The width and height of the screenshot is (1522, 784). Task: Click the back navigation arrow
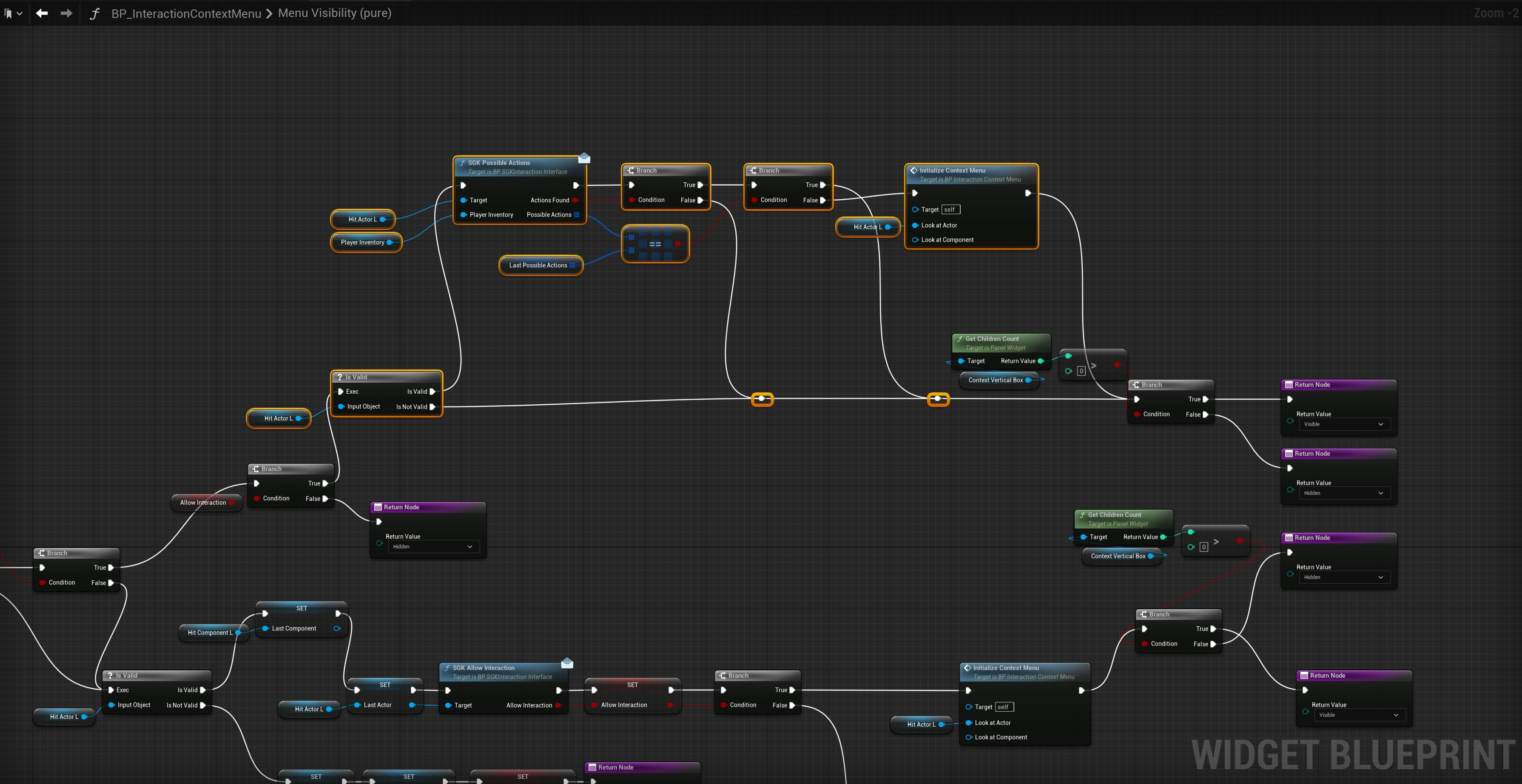click(41, 13)
